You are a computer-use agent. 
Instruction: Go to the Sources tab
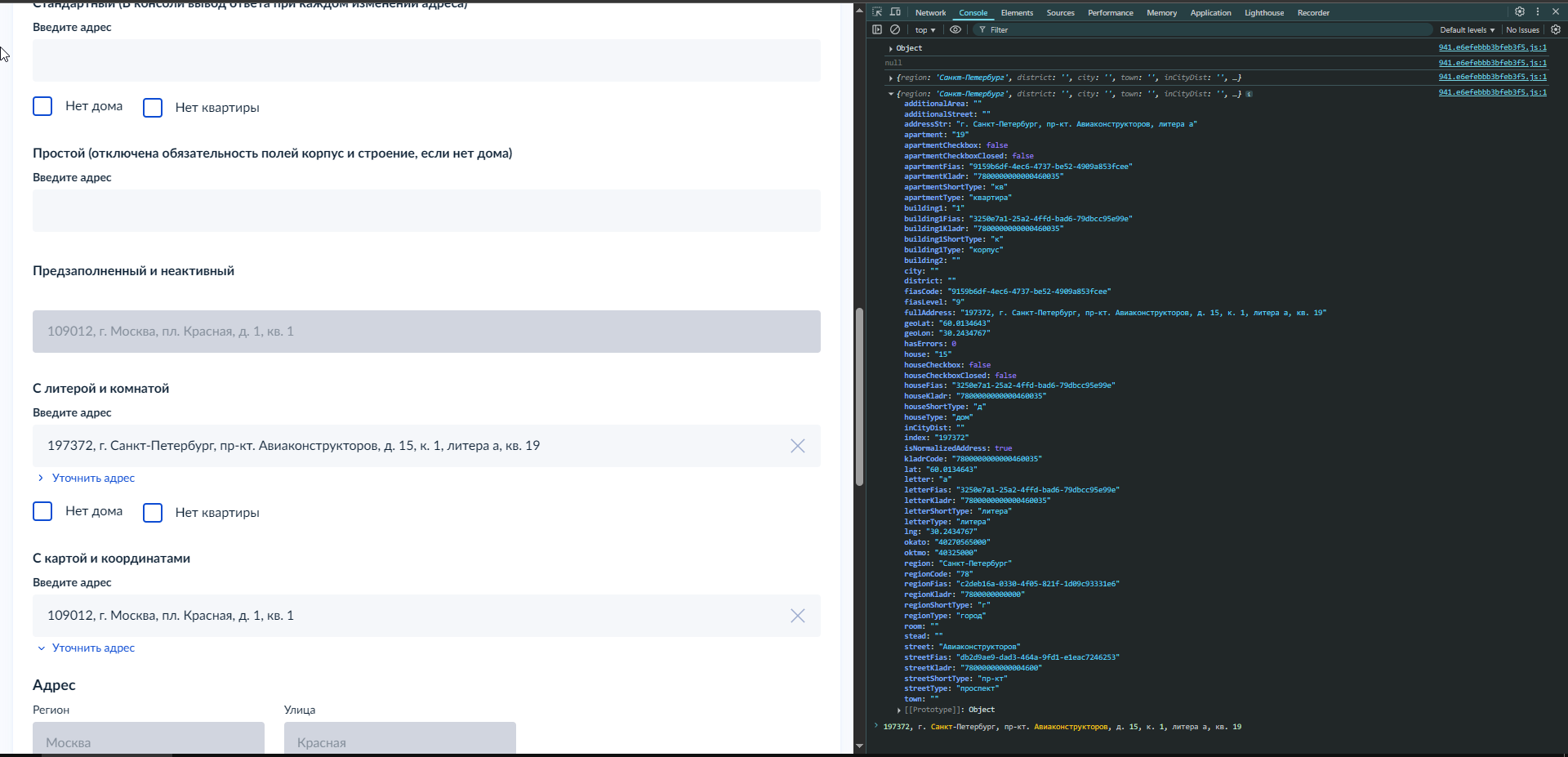[1060, 12]
